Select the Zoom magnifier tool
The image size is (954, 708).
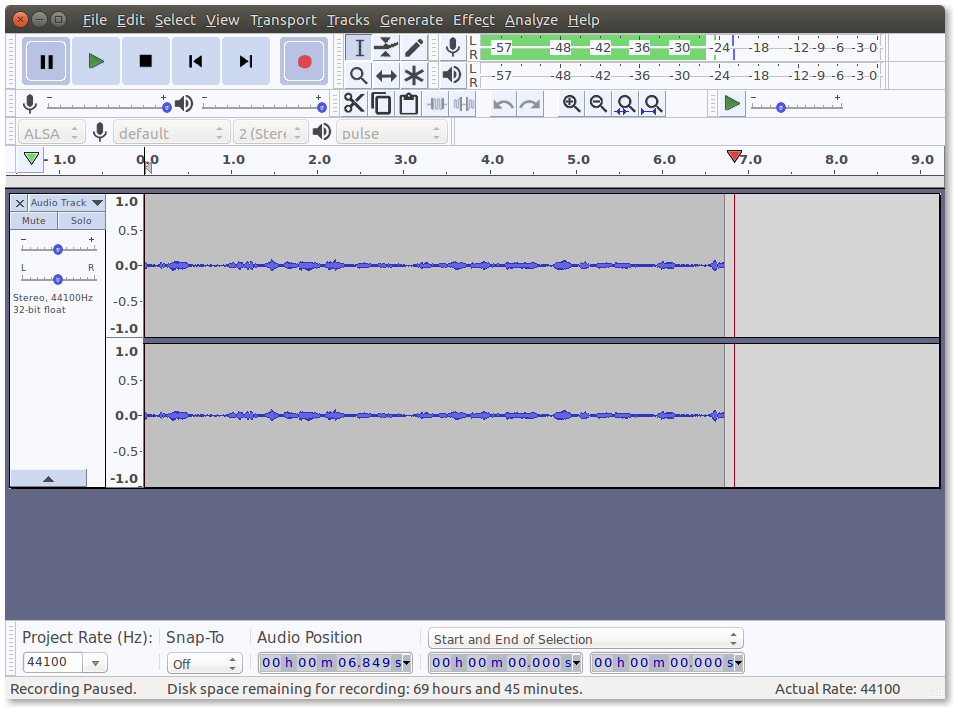[x=359, y=75]
